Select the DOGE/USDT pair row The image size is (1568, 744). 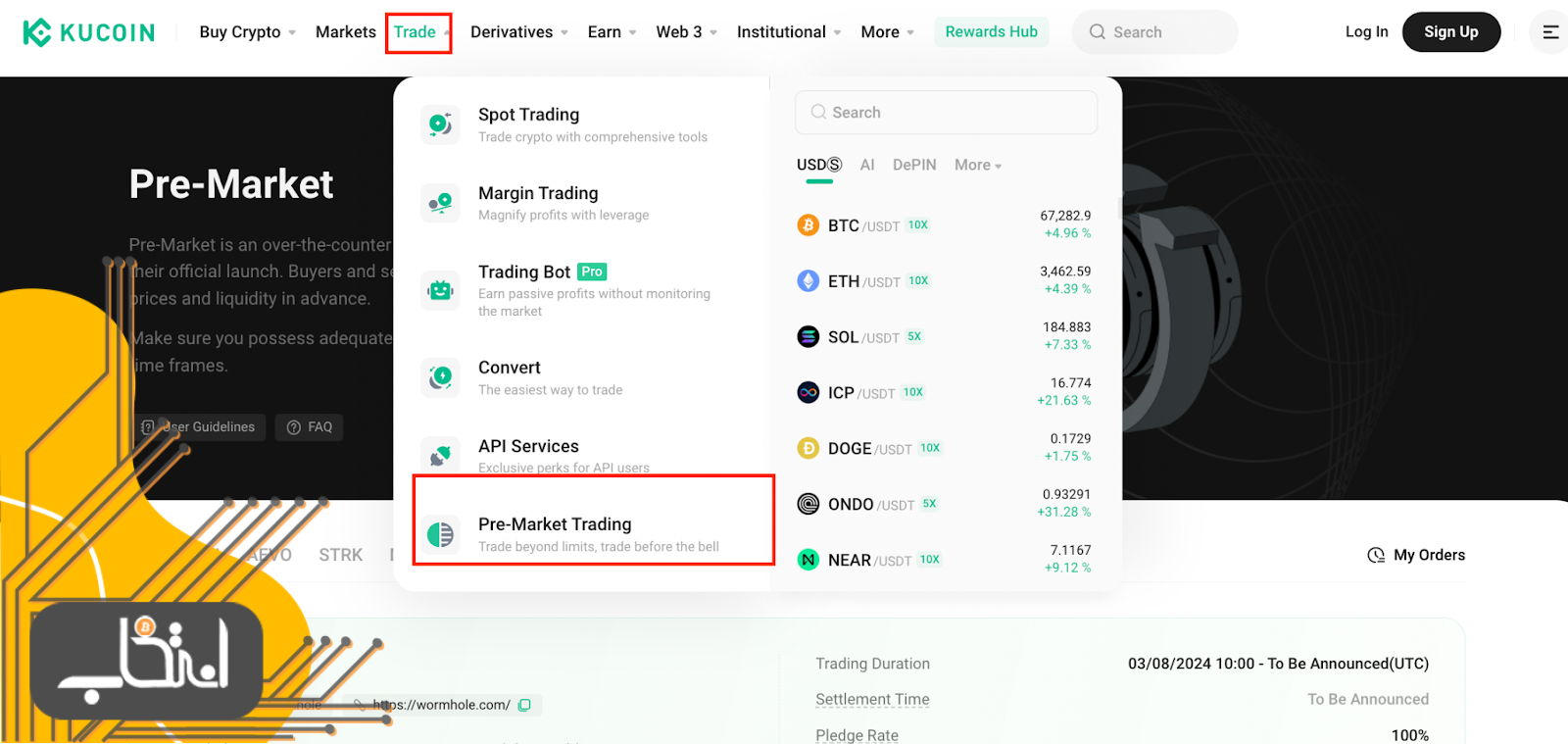click(x=944, y=449)
